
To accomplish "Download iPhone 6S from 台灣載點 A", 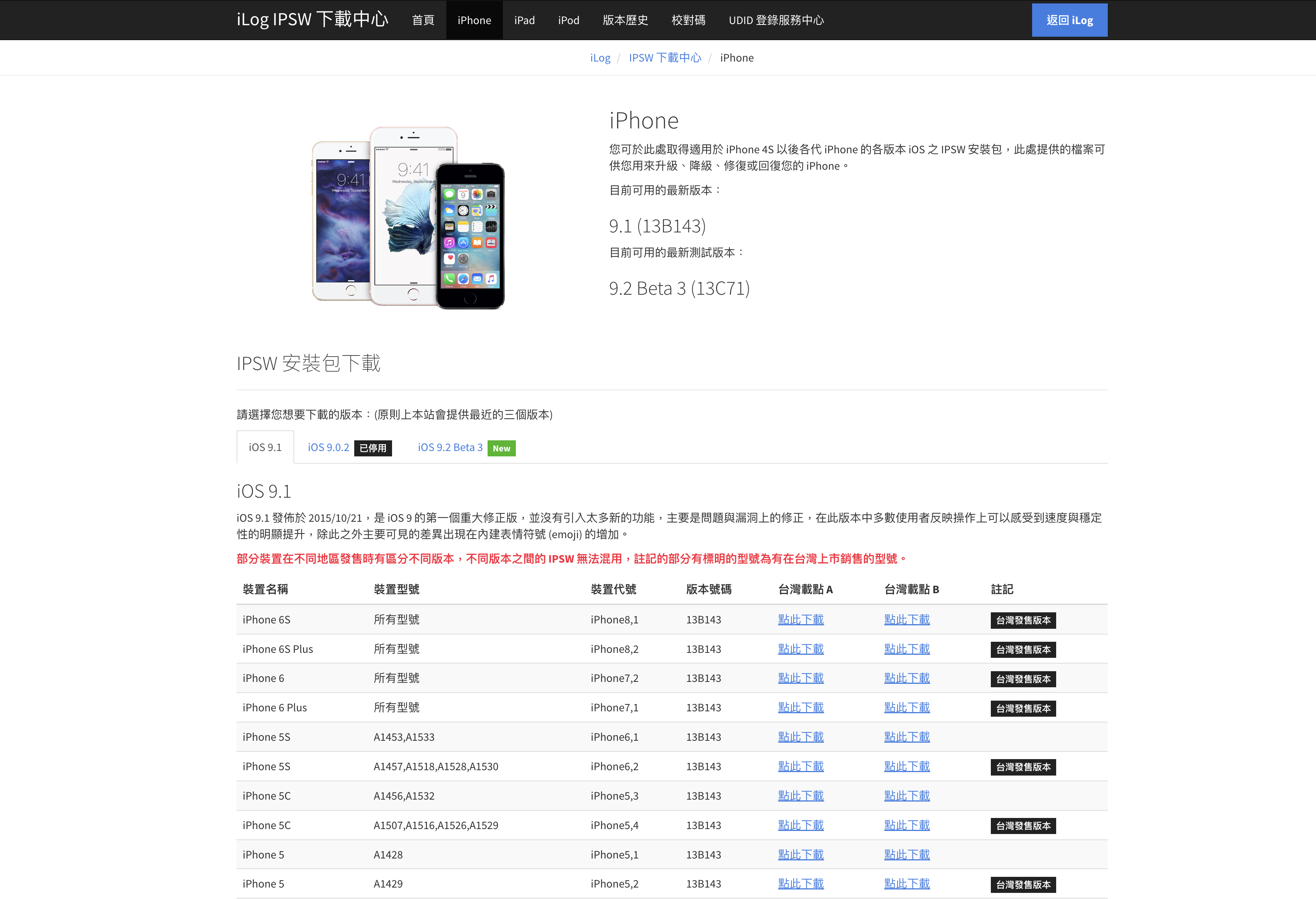I will click(801, 619).
